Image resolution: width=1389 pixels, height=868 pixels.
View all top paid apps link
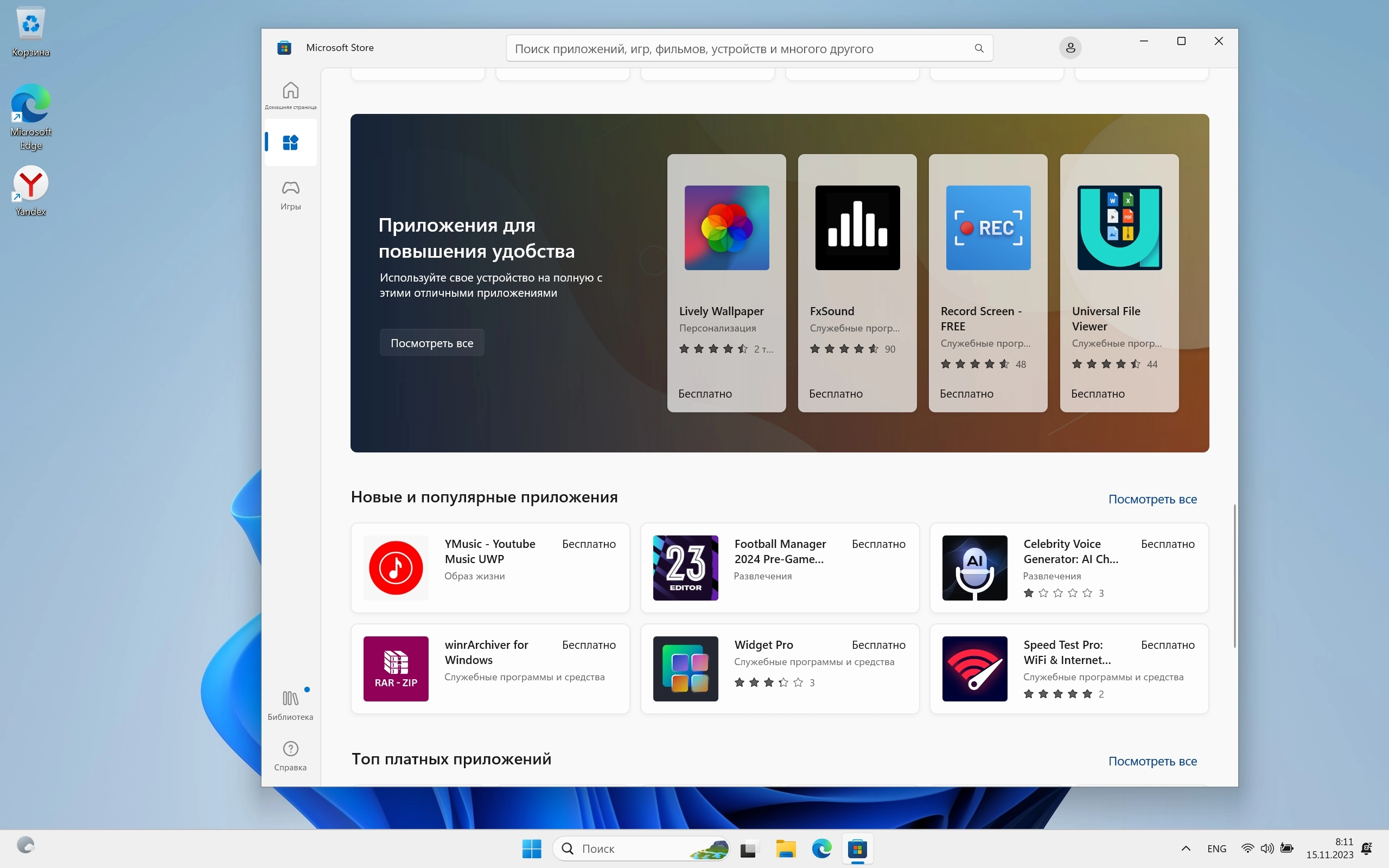[1152, 761]
